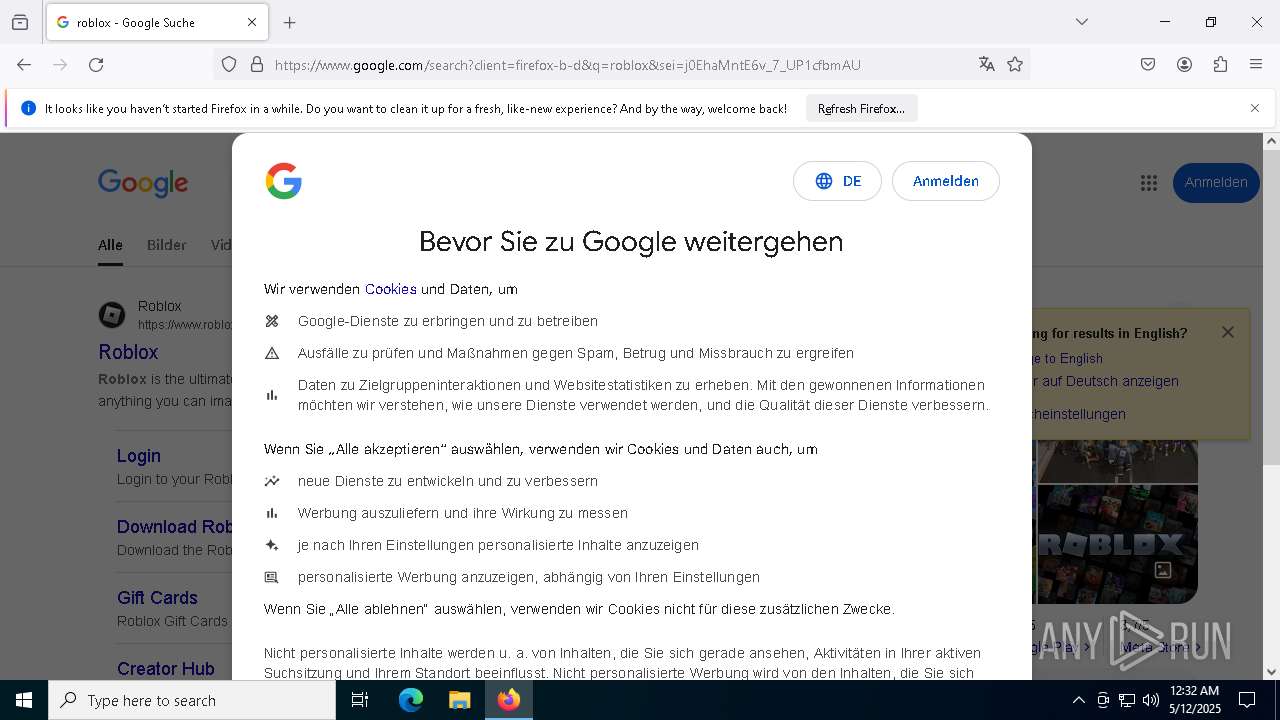Click the blue Anmelden button at page top right
This screenshot has height=720, width=1280.
[1216, 183]
